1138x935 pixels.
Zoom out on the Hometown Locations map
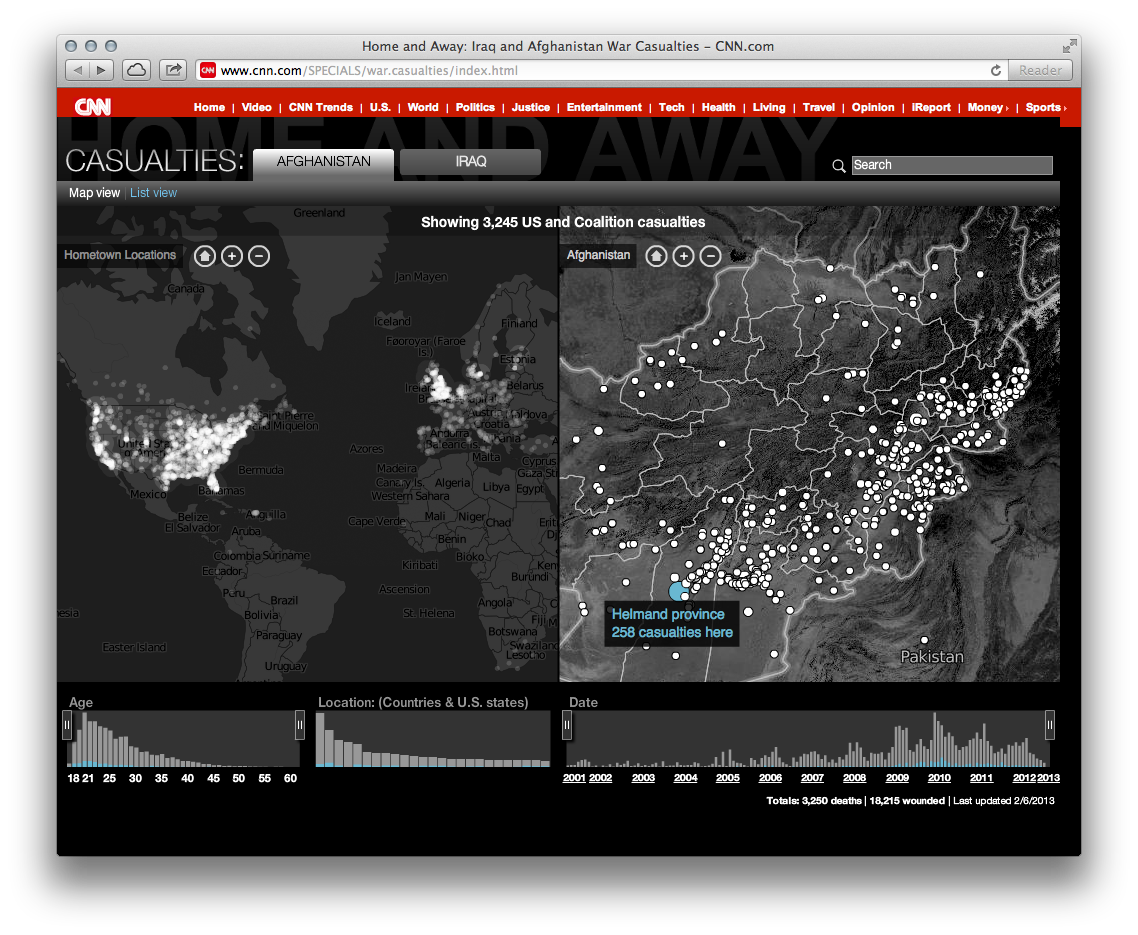pos(258,256)
